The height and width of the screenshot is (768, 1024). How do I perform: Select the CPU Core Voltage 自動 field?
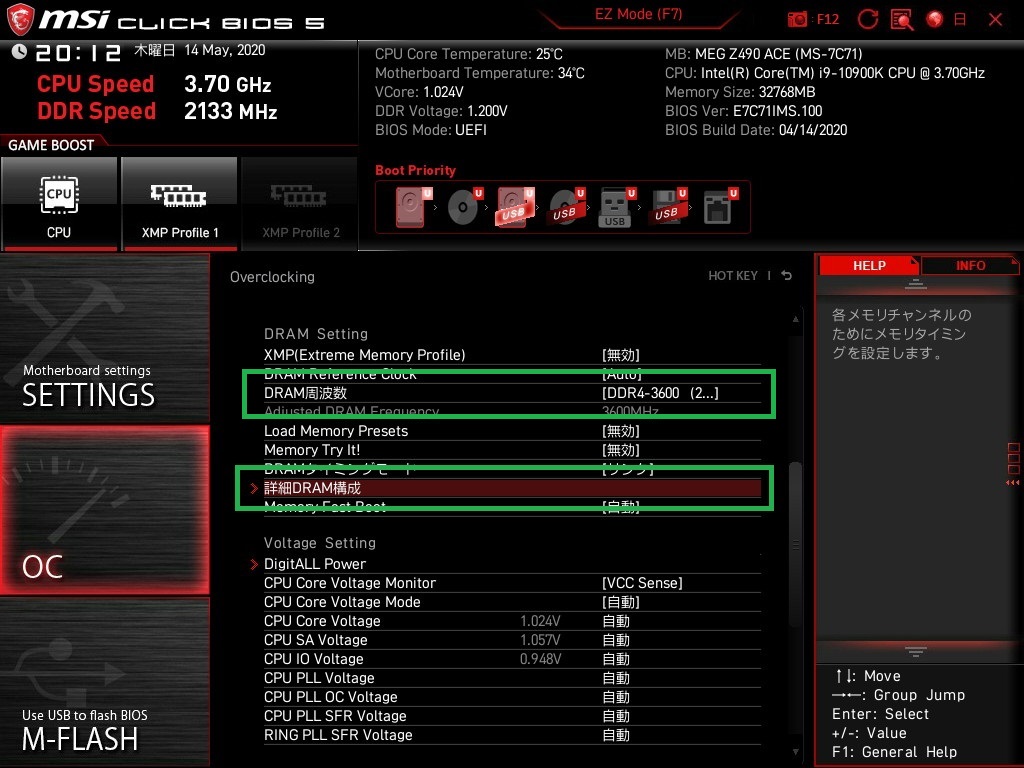616,620
